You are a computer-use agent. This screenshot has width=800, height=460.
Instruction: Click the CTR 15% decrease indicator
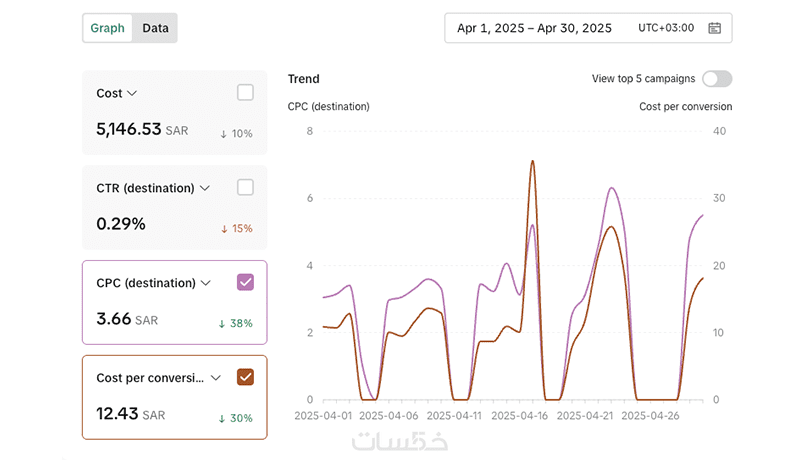(237, 228)
